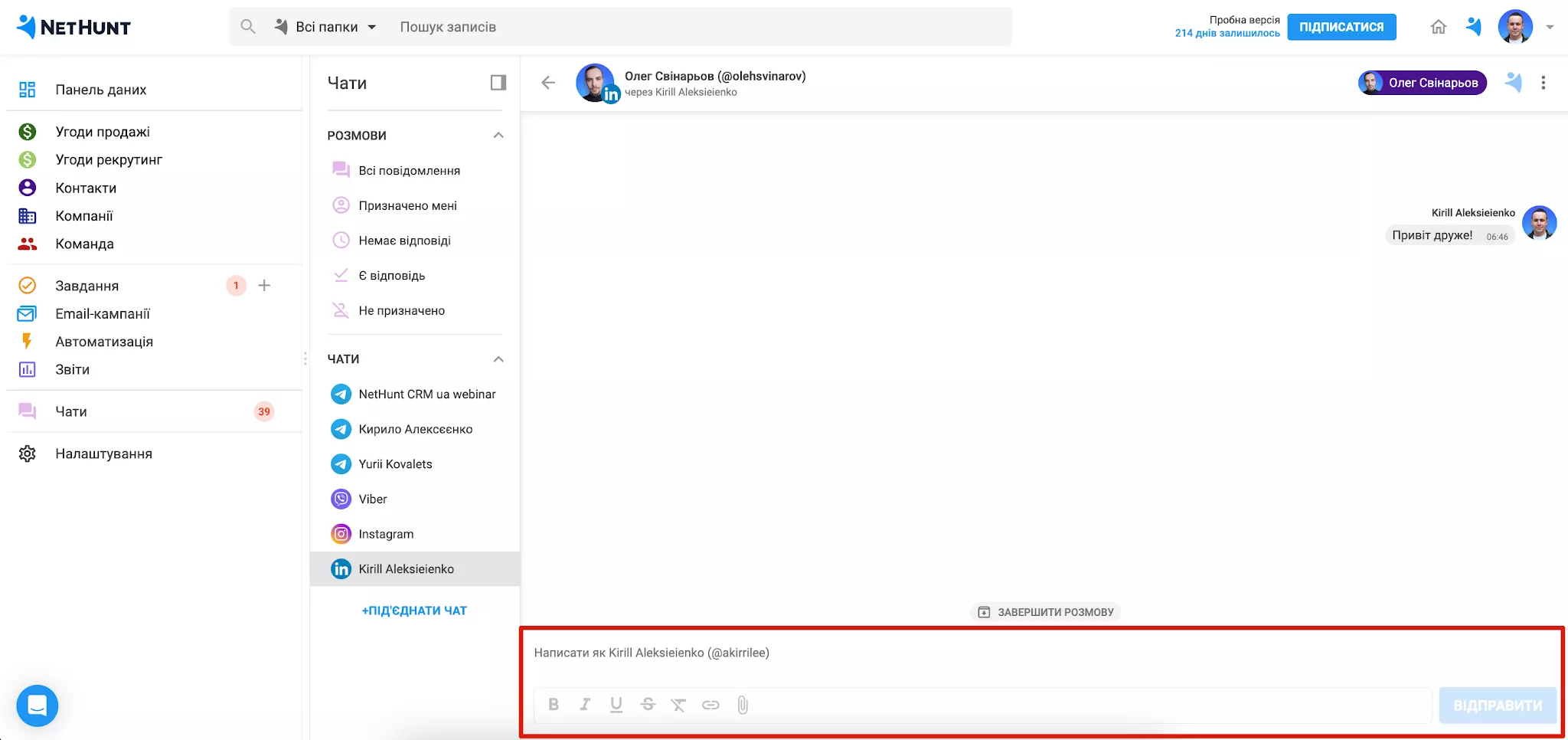1568x740 pixels.
Task: Click the Привіт друже! message bubble
Action: click(1450, 236)
